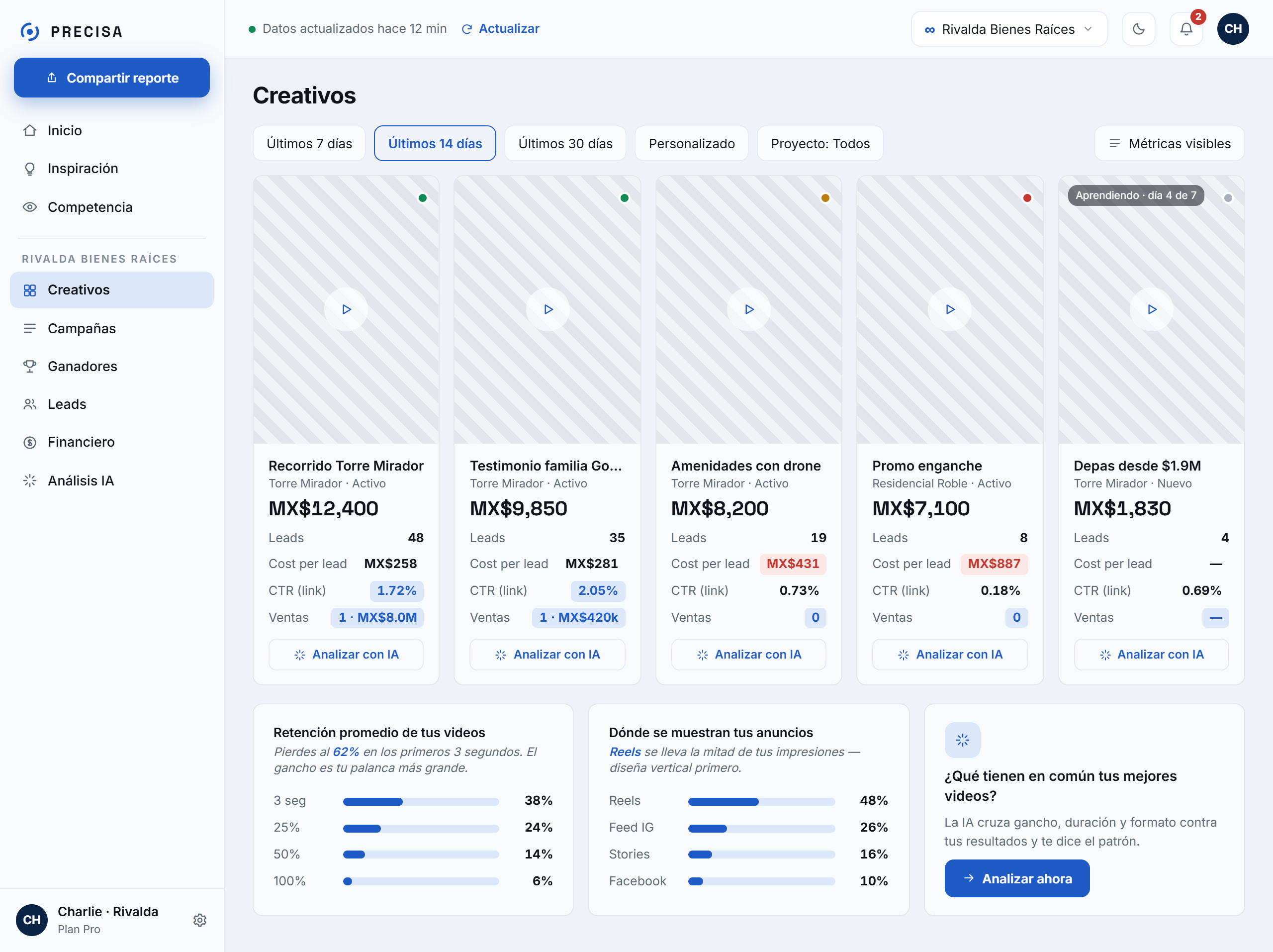This screenshot has width=1273, height=952.
Task: Play the Recorrido Torre Mirador video
Action: (x=346, y=309)
